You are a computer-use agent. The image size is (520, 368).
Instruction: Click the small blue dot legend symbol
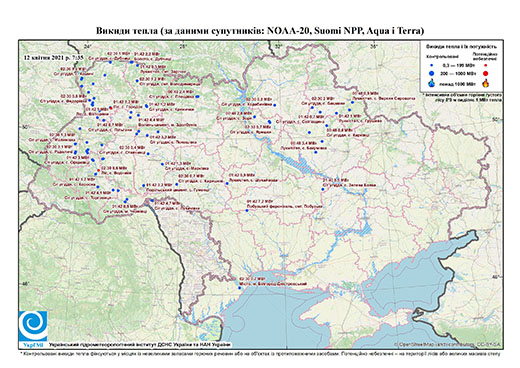coord(432,65)
